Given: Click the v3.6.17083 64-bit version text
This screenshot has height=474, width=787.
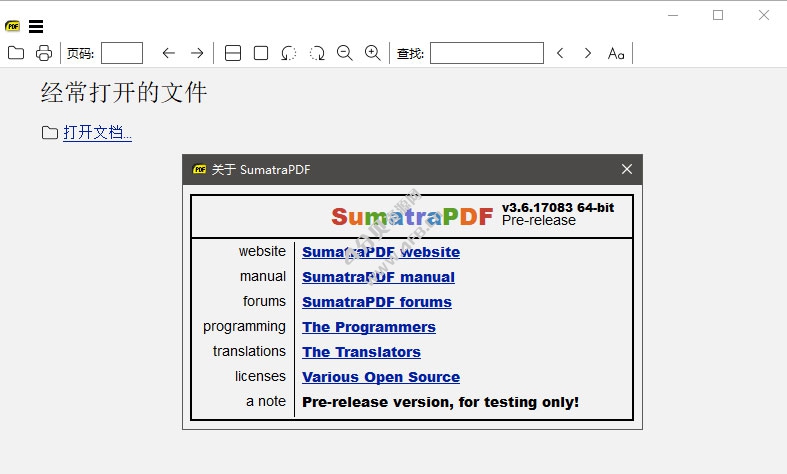Looking at the screenshot, I should [558, 207].
